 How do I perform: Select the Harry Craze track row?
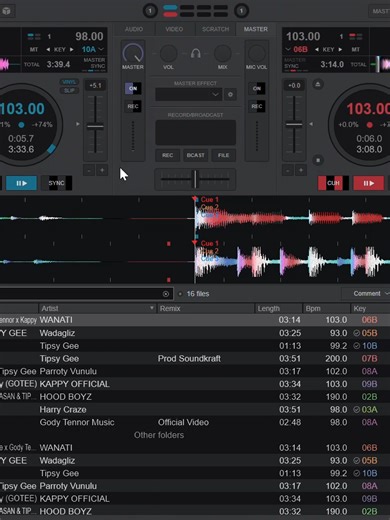(x=195, y=410)
